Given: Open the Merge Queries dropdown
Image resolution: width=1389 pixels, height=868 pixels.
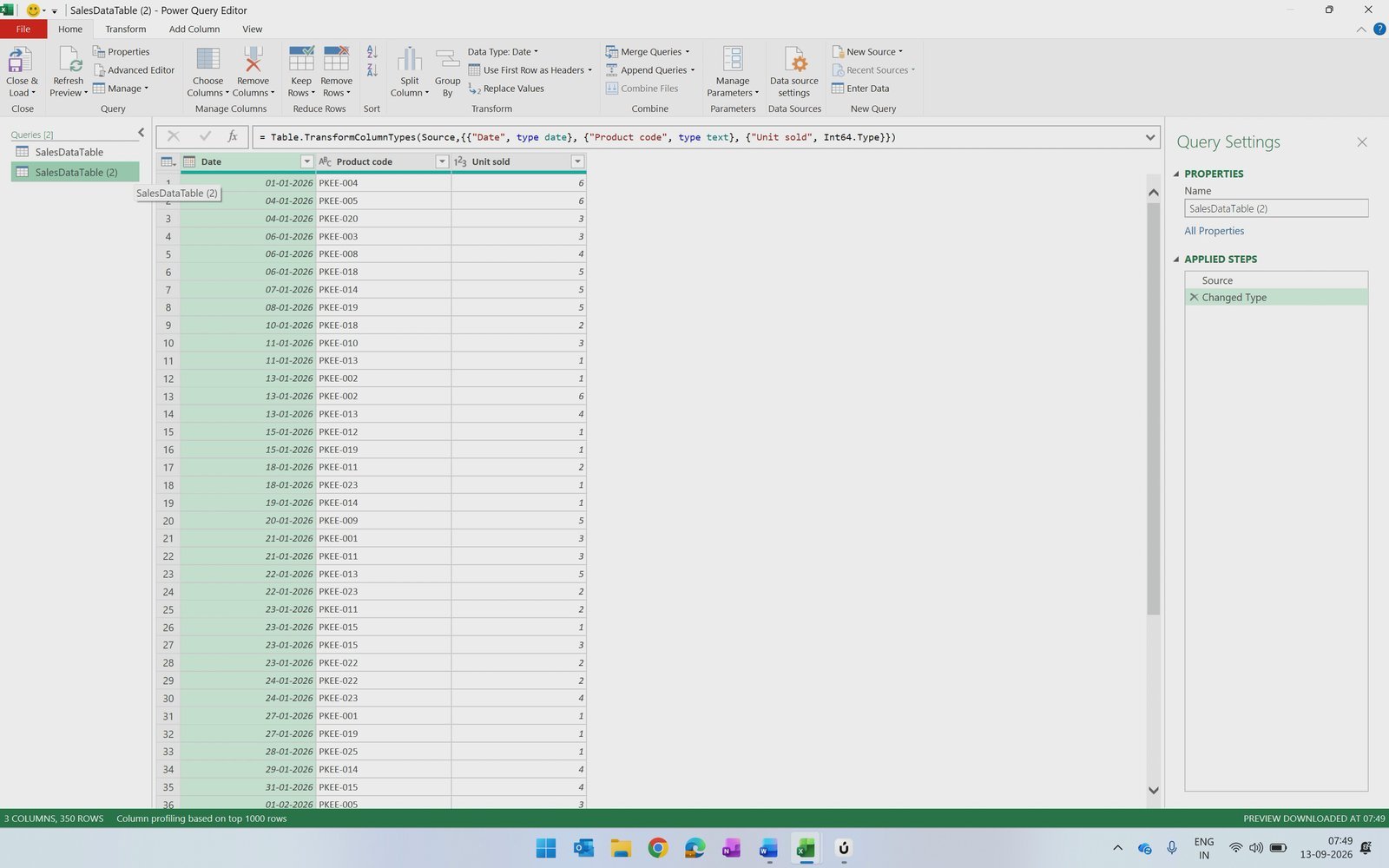Looking at the screenshot, I should [x=648, y=52].
